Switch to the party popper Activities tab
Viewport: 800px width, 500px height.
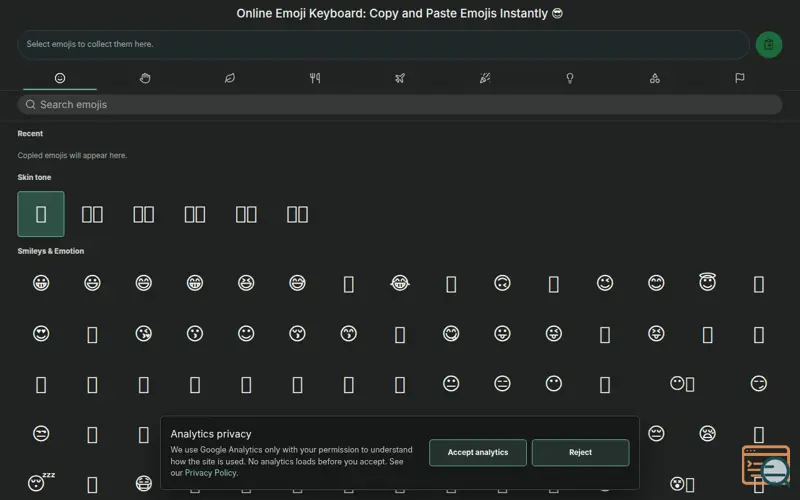tap(485, 78)
